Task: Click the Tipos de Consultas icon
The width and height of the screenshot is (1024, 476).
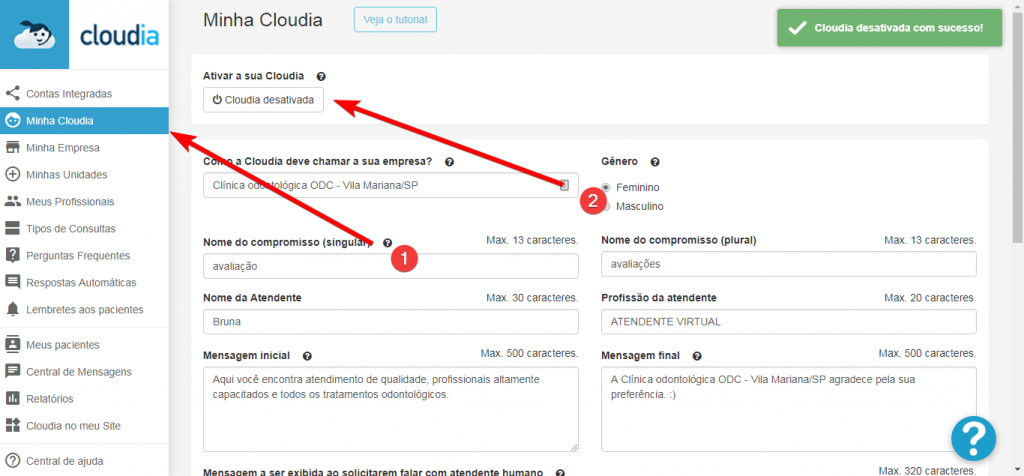Action: (x=12, y=229)
